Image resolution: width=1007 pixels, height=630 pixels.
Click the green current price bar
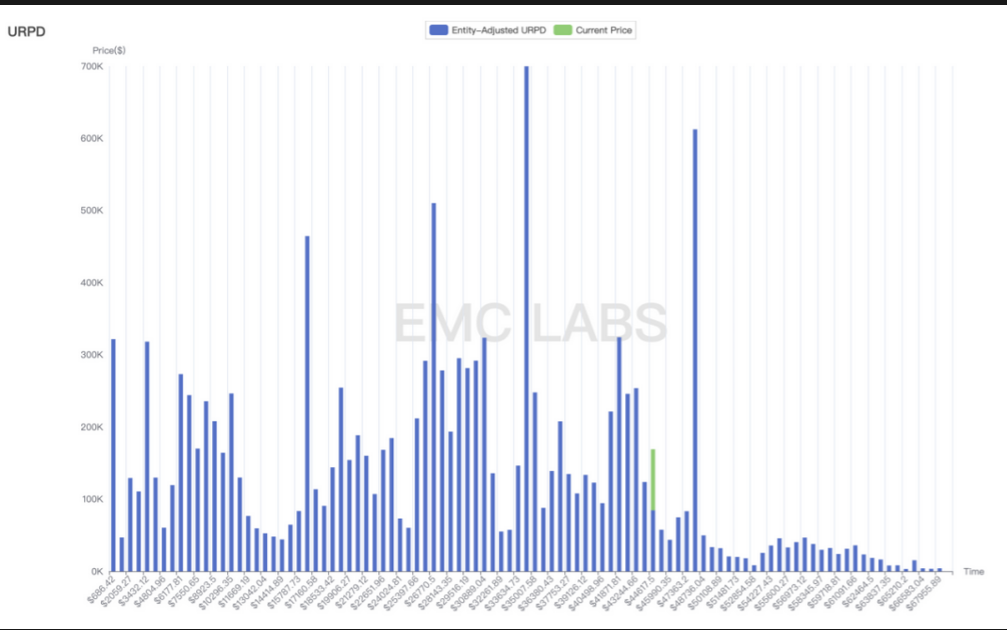[653, 480]
